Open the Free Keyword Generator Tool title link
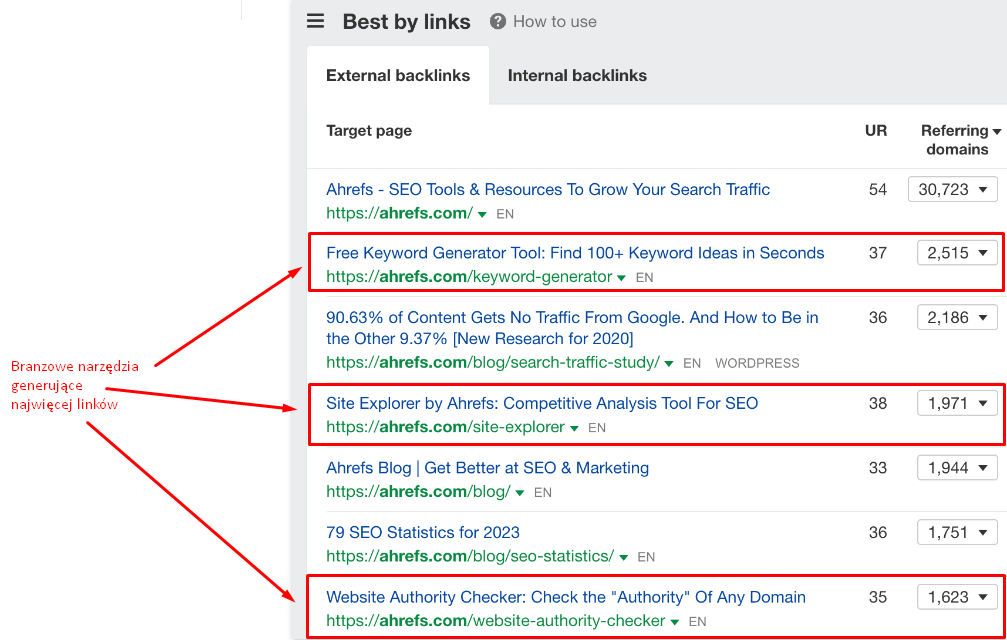The image size is (1007, 640). click(575, 253)
